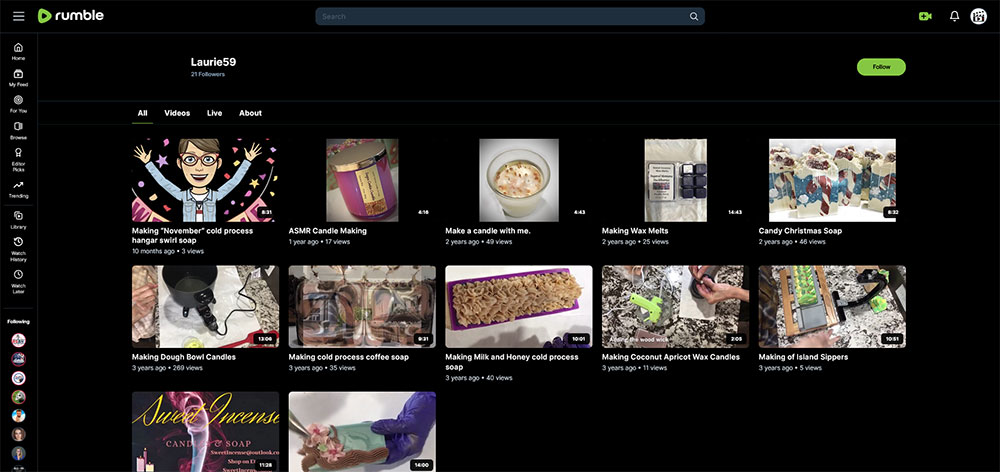The width and height of the screenshot is (1000, 472).
Task: Select the All tab
Action: (142, 113)
